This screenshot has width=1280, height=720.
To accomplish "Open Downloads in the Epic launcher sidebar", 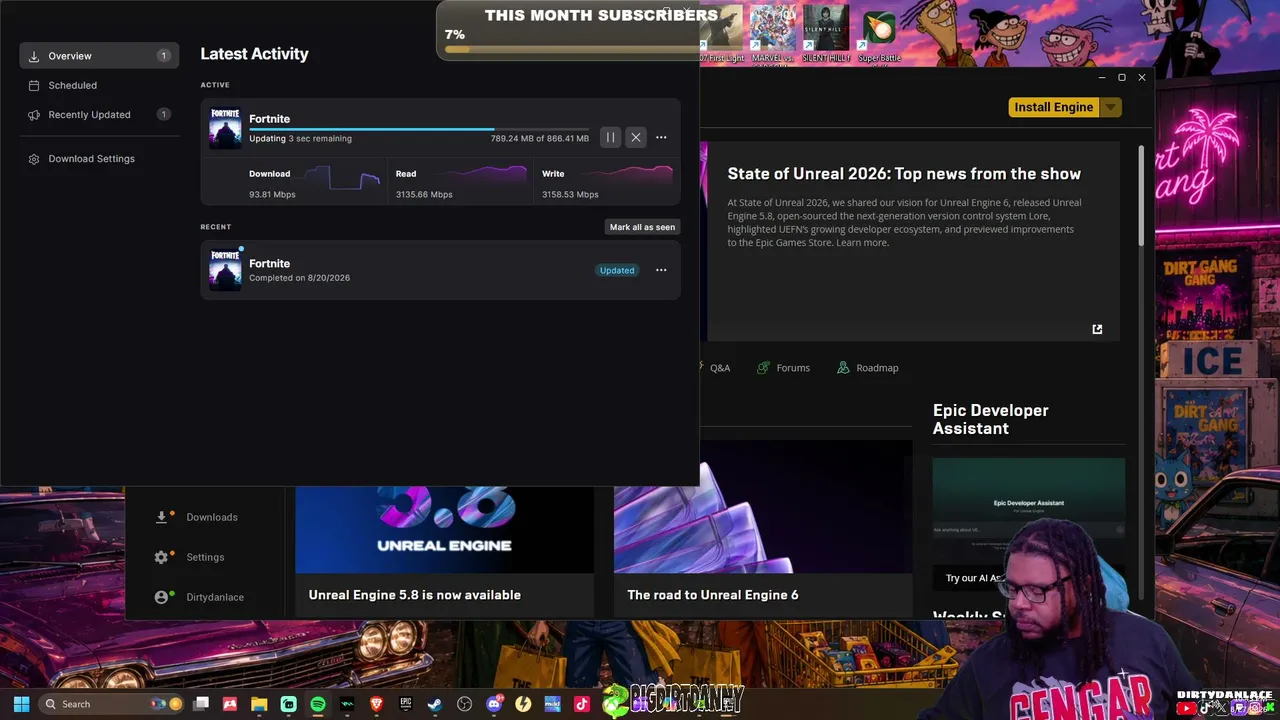I will pos(197,517).
